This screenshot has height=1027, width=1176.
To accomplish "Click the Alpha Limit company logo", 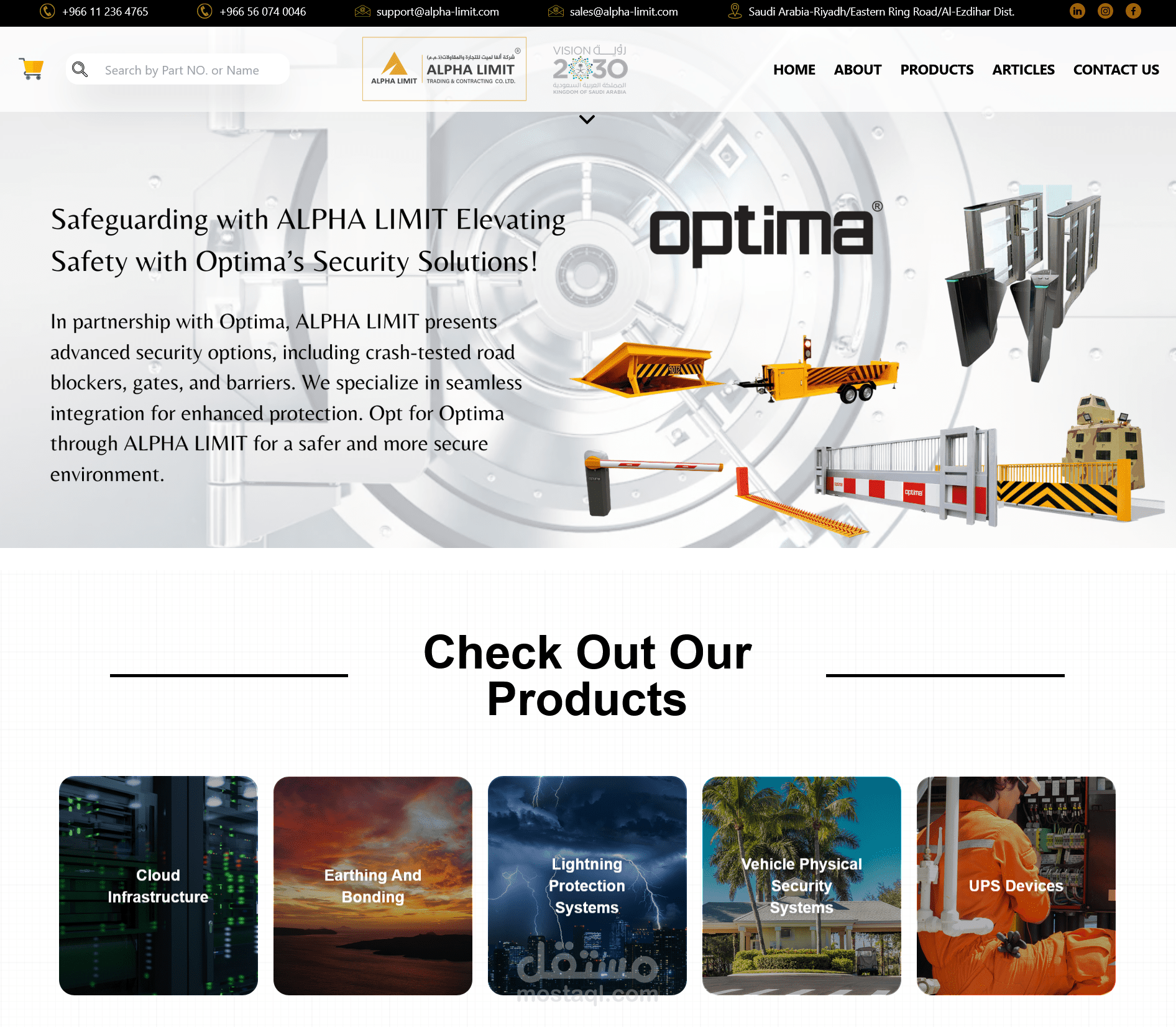I will 444,69.
